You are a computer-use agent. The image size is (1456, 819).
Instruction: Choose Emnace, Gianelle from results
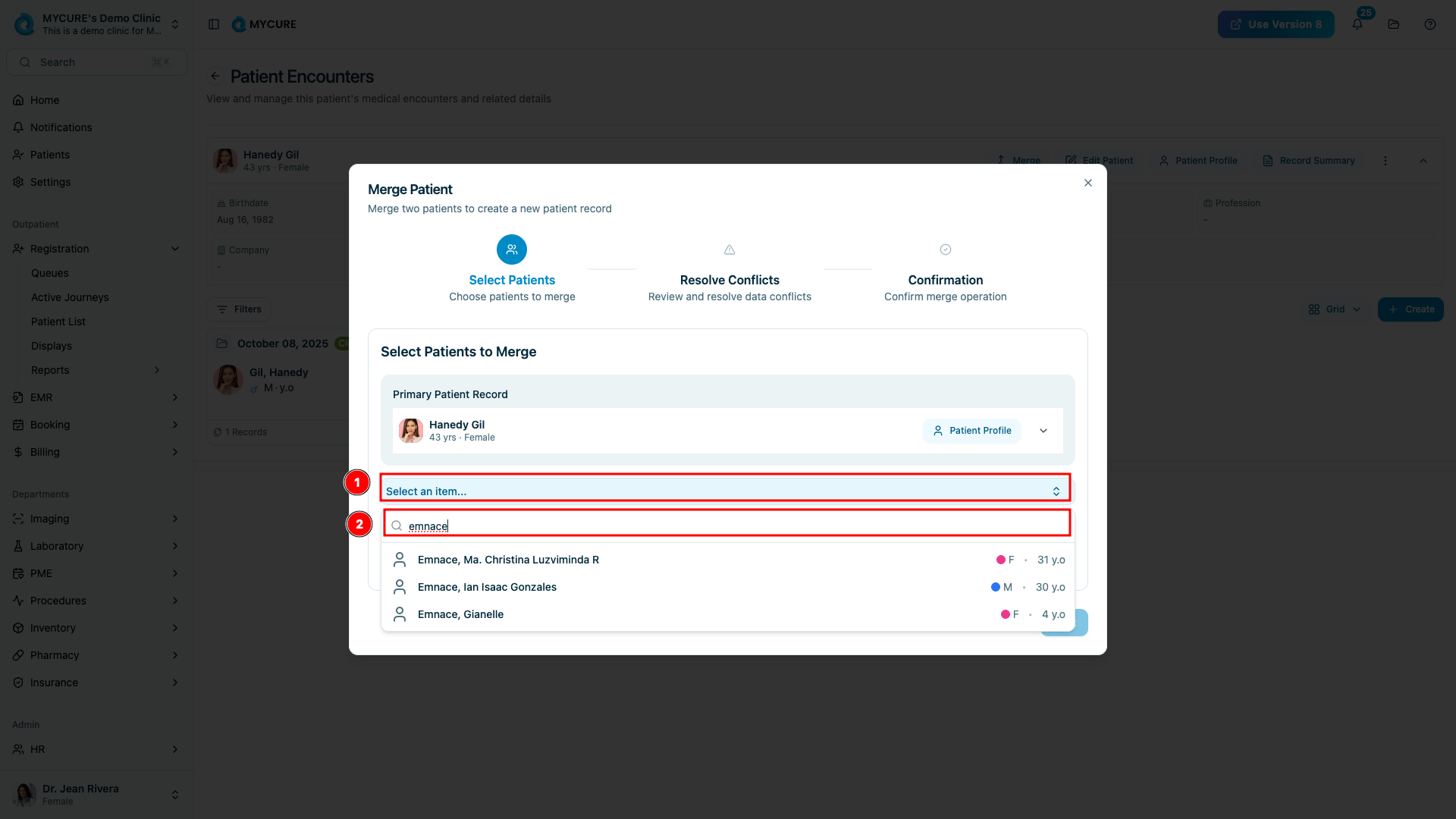click(x=460, y=614)
